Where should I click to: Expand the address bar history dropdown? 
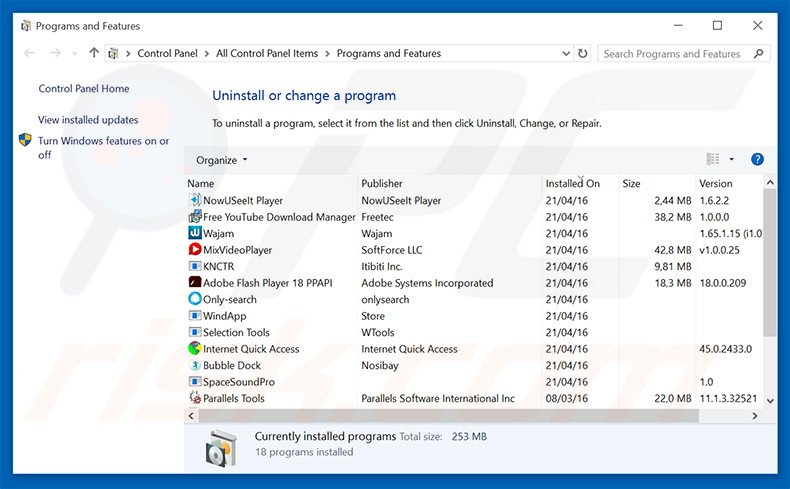tap(566, 53)
